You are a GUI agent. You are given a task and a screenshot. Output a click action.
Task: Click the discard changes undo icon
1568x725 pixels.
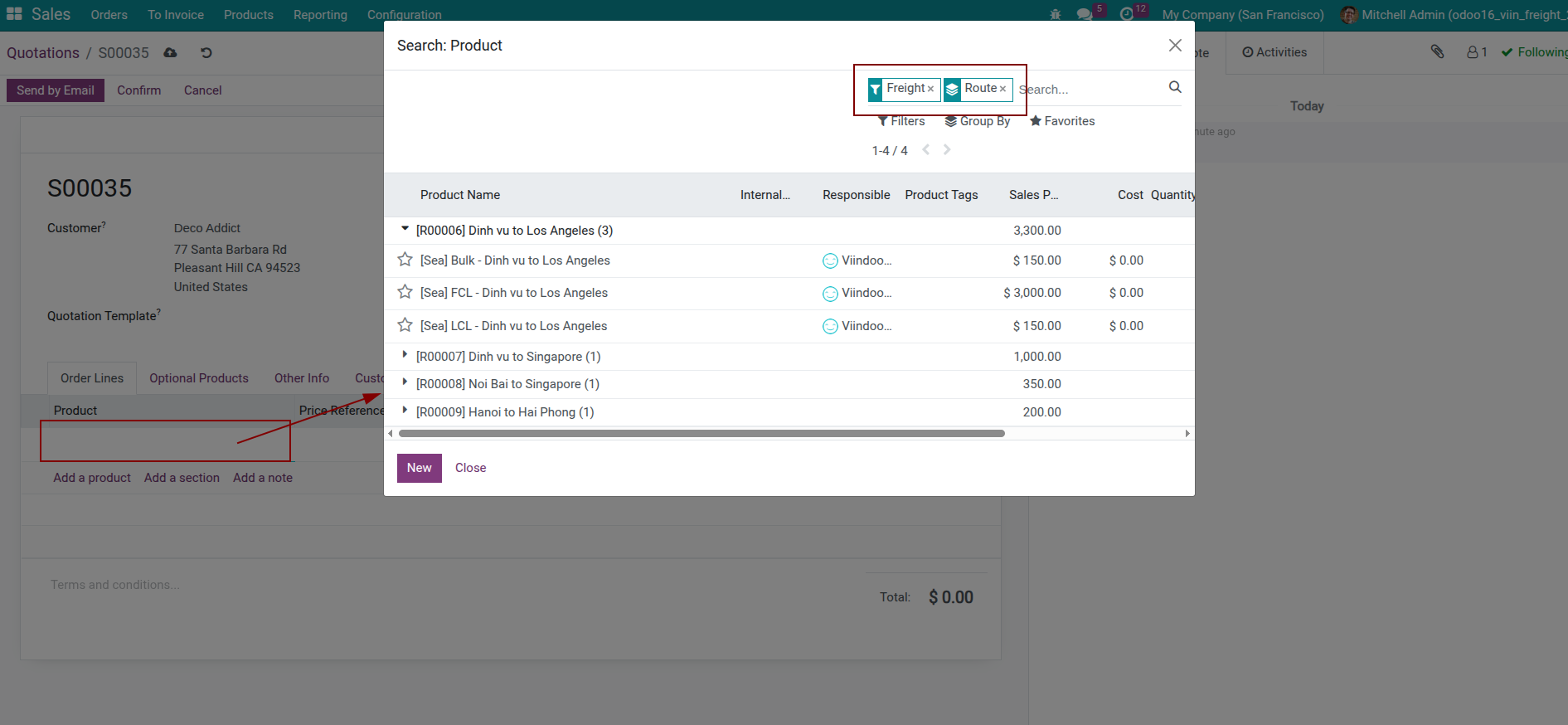[206, 53]
